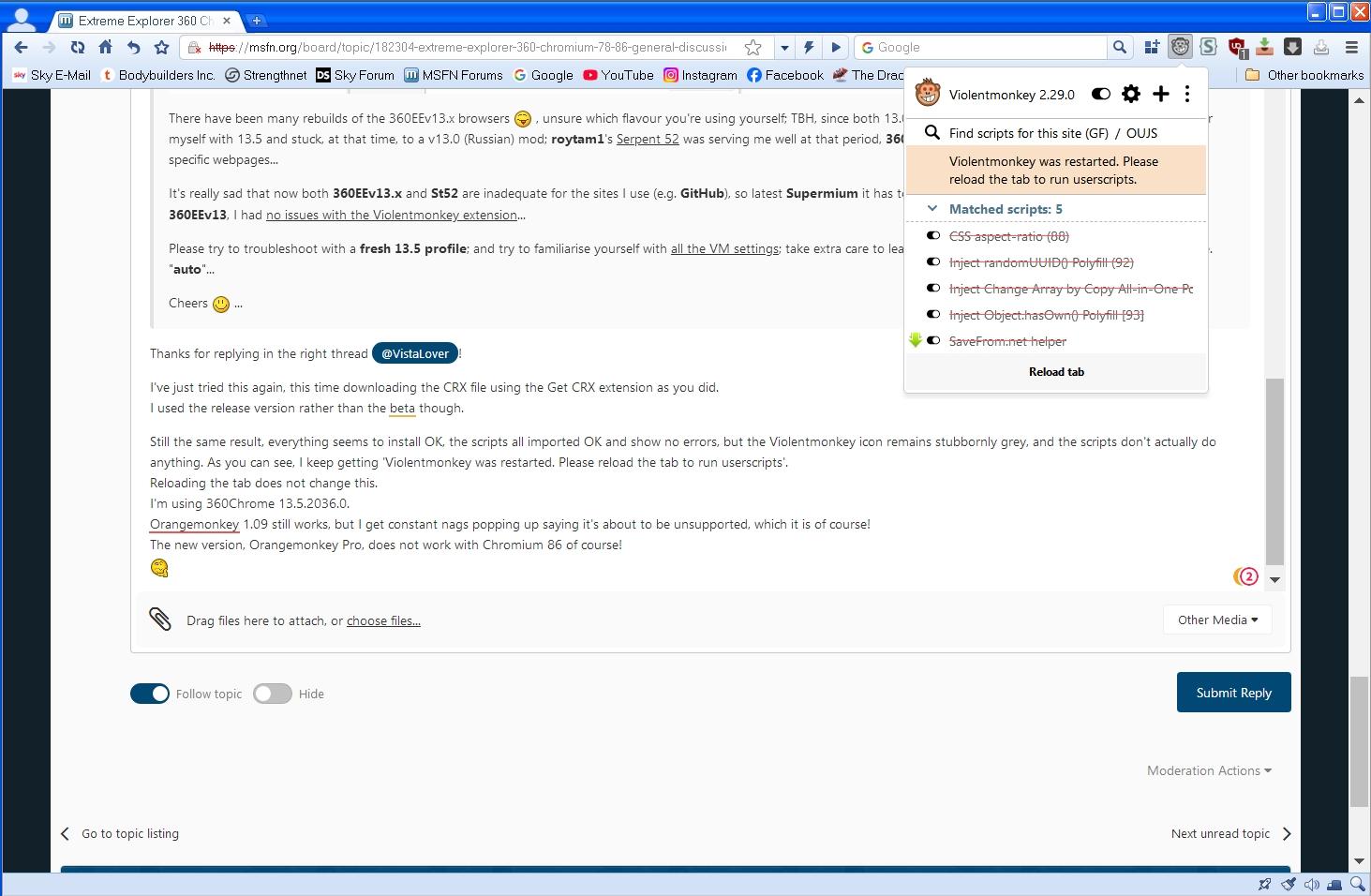Open Bodybuilders Inc. bookmark
The height and width of the screenshot is (896, 1371).
[x=157, y=75]
